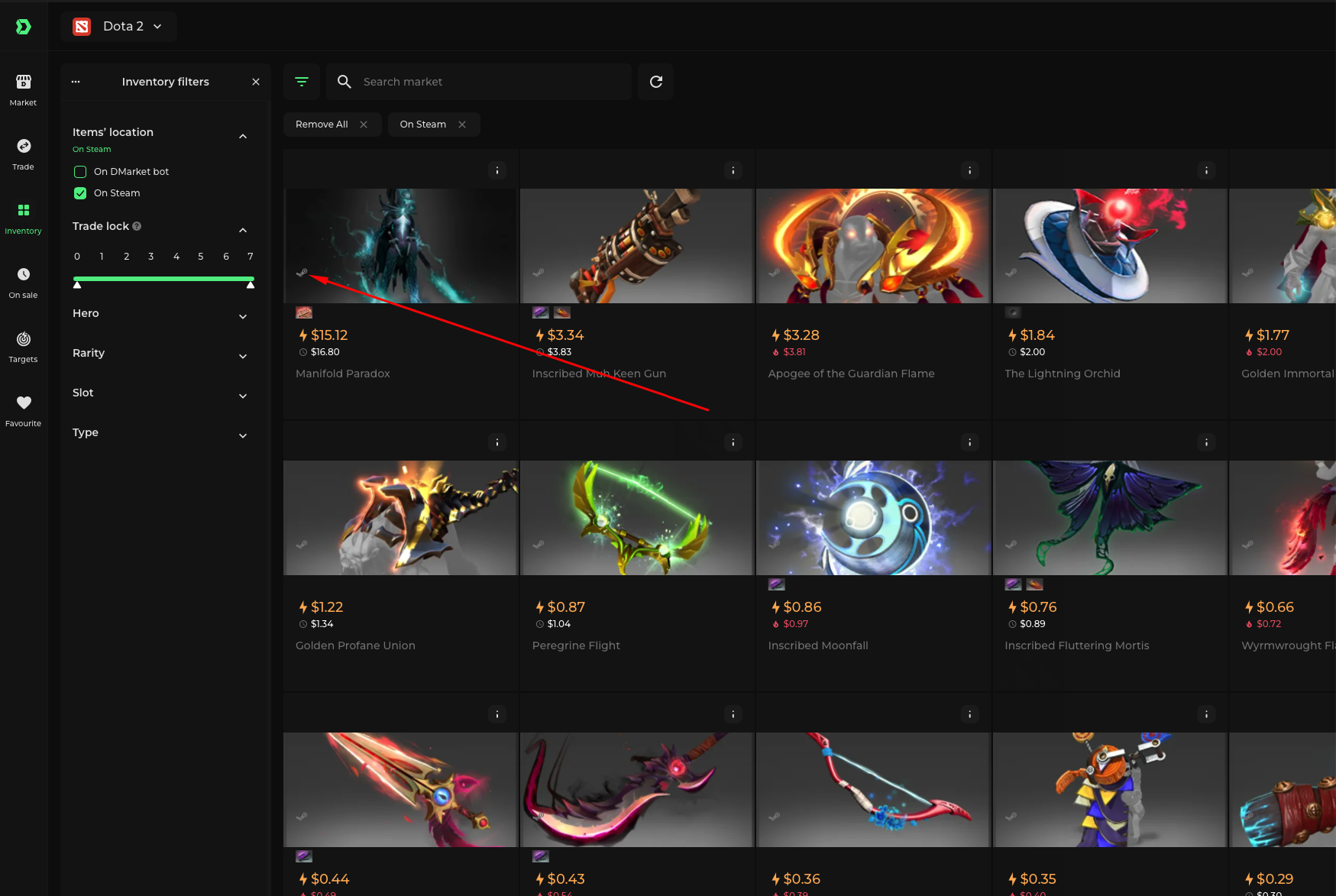Click the Trade lock help question icon
Screen dimensions: 1336x896
pos(137,226)
